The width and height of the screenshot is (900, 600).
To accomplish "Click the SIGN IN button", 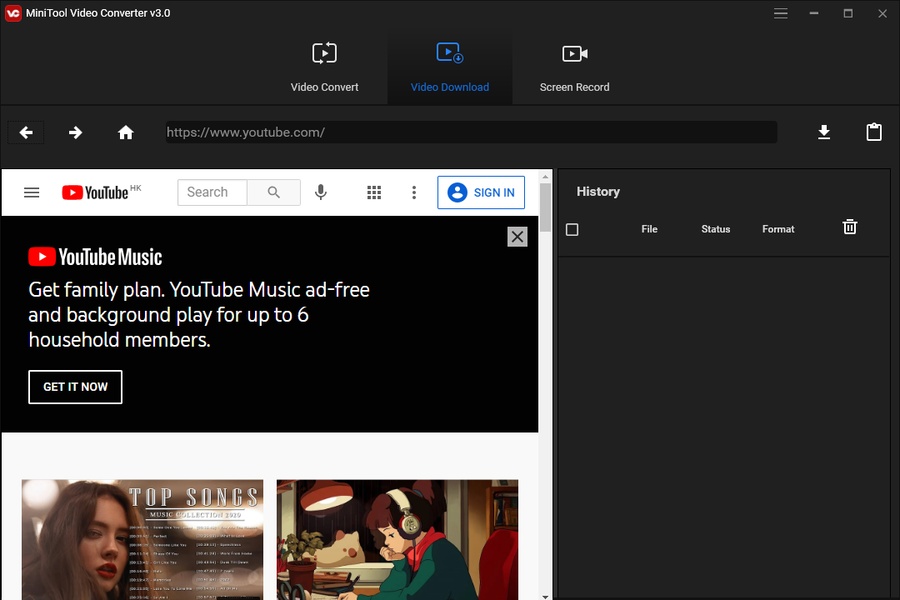I will [x=481, y=192].
